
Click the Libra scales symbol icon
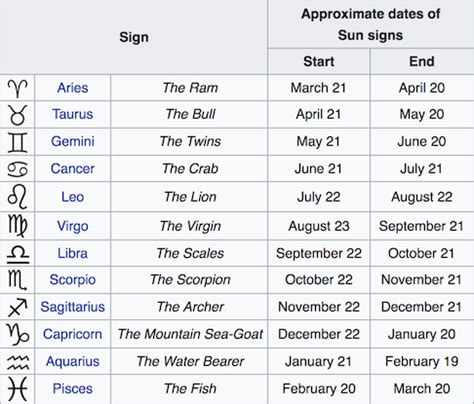(x=18, y=255)
